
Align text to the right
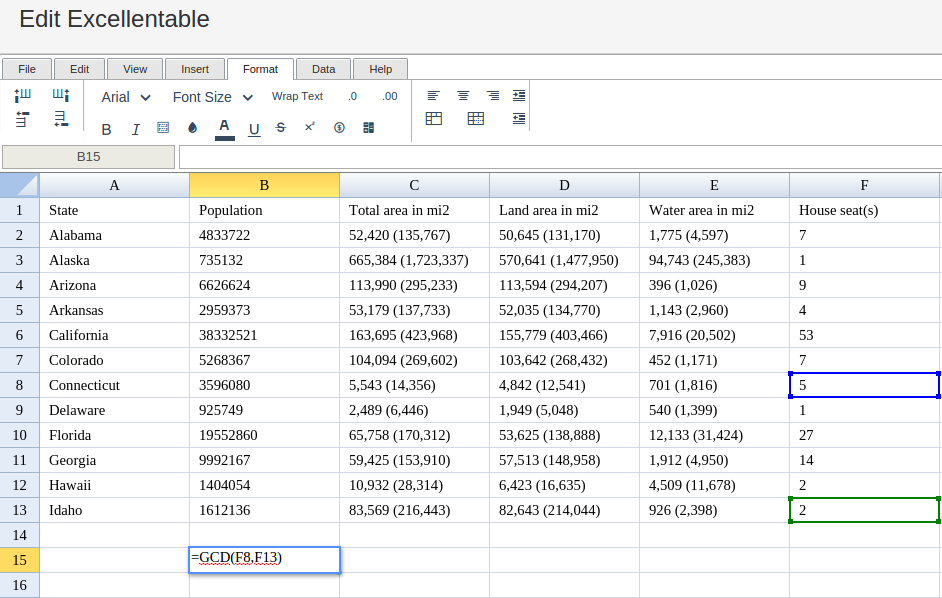coord(493,96)
